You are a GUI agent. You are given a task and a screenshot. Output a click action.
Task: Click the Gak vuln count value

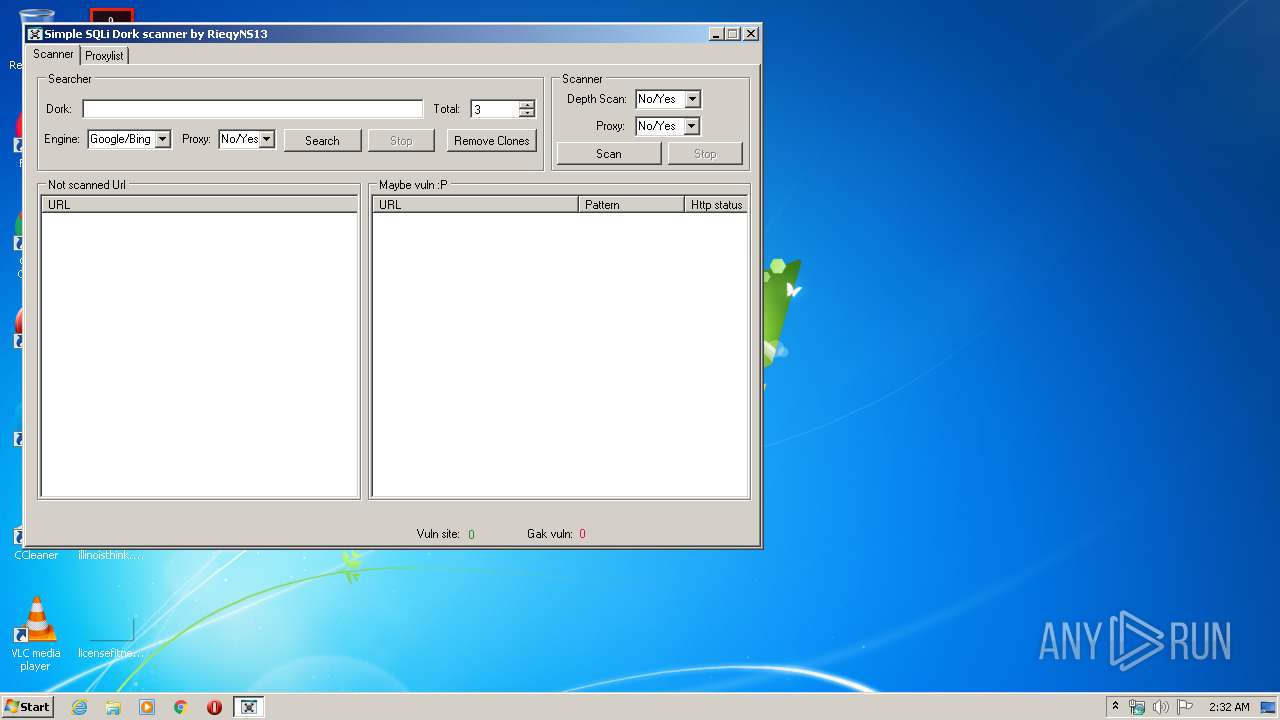pos(582,534)
